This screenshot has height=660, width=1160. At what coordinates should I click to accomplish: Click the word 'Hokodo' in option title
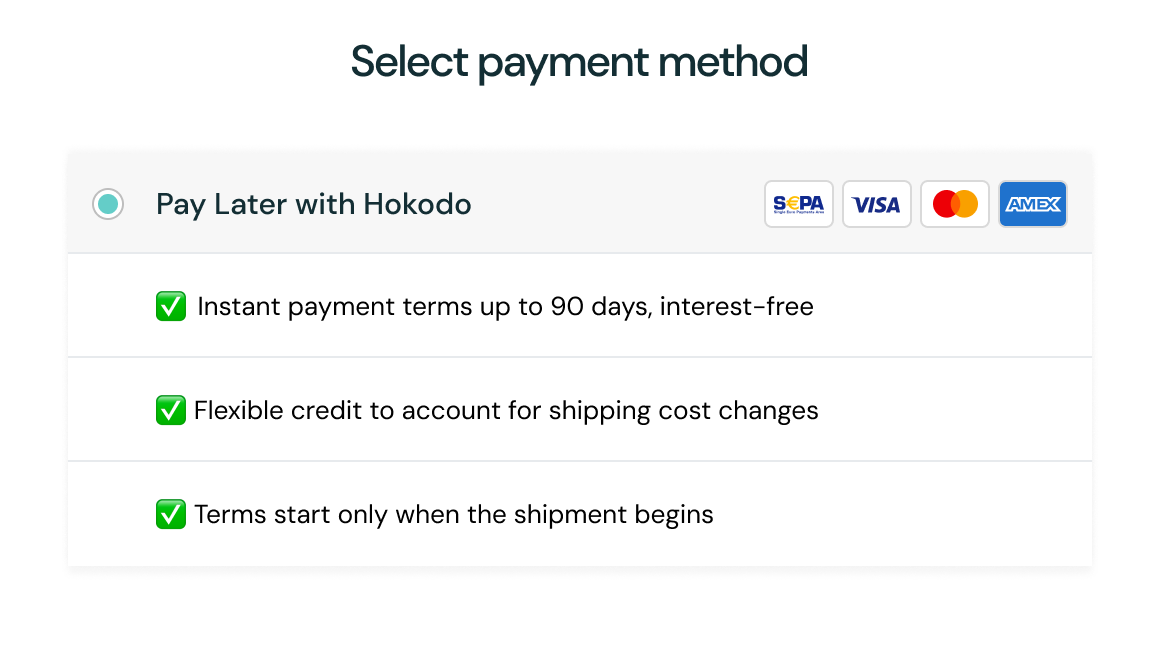point(417,205)
